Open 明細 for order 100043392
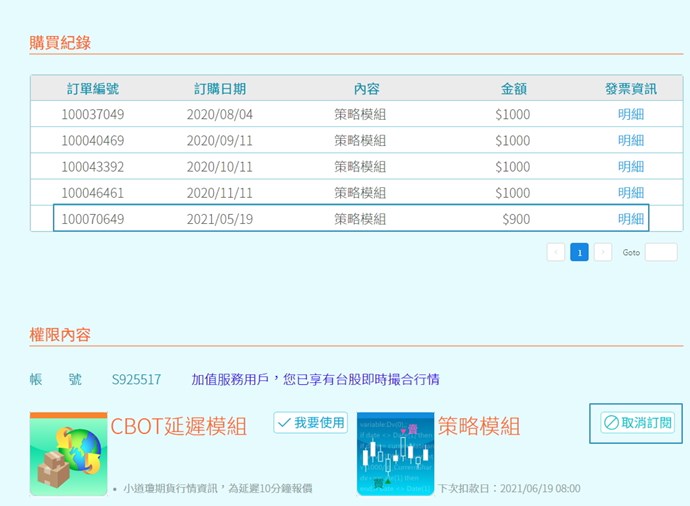 tap(631, 166)
